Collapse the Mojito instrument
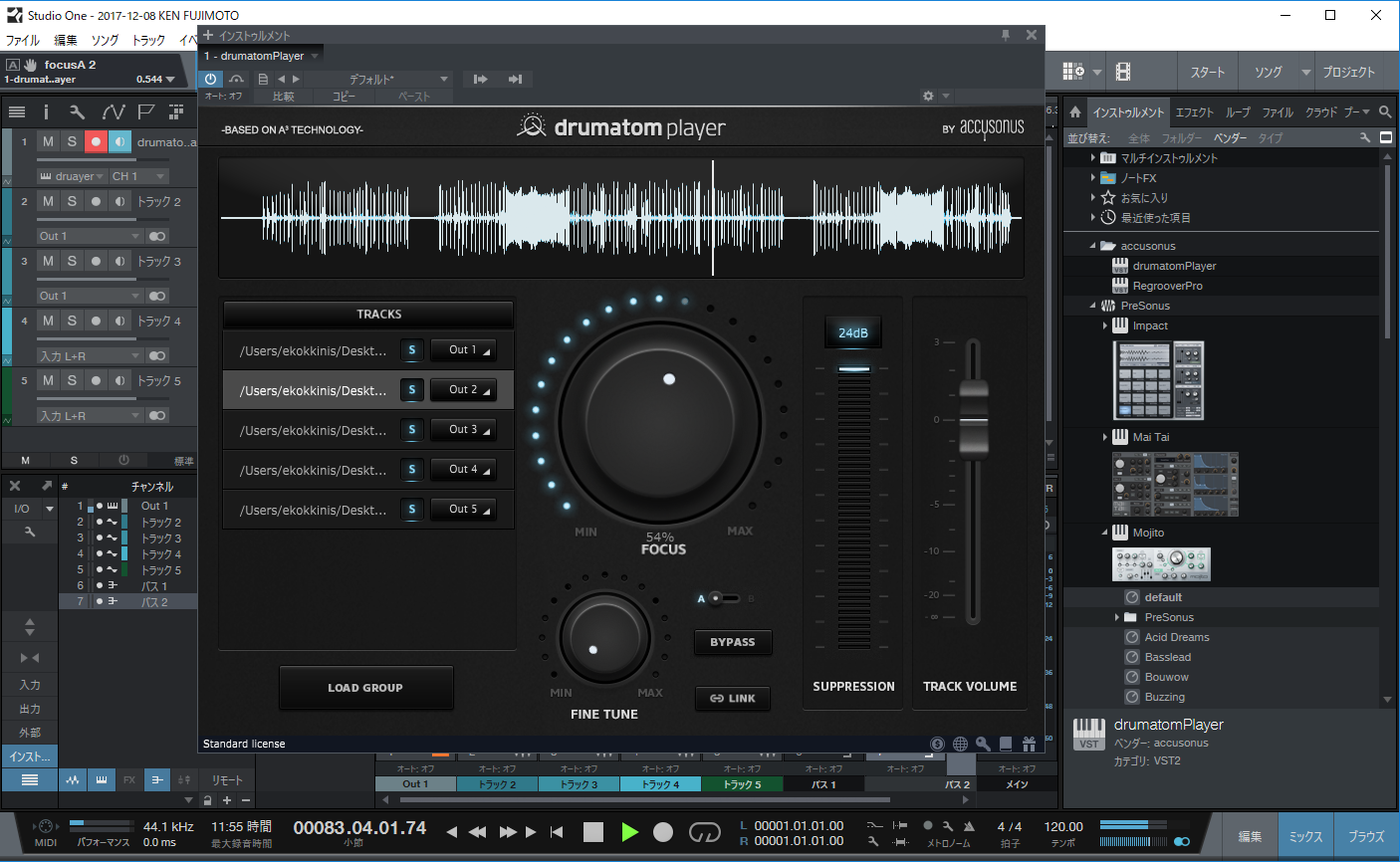The width and height of the screenshot is (1400, 862). 1104,533
